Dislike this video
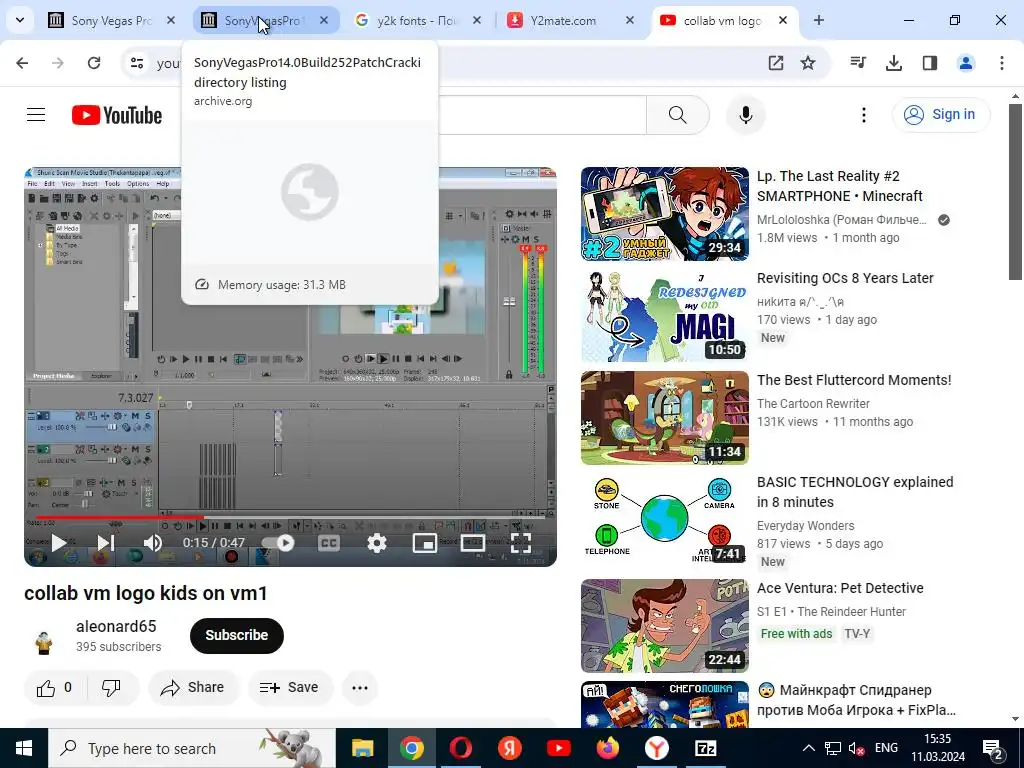The image size is (1024, 768). click(111, 688)
